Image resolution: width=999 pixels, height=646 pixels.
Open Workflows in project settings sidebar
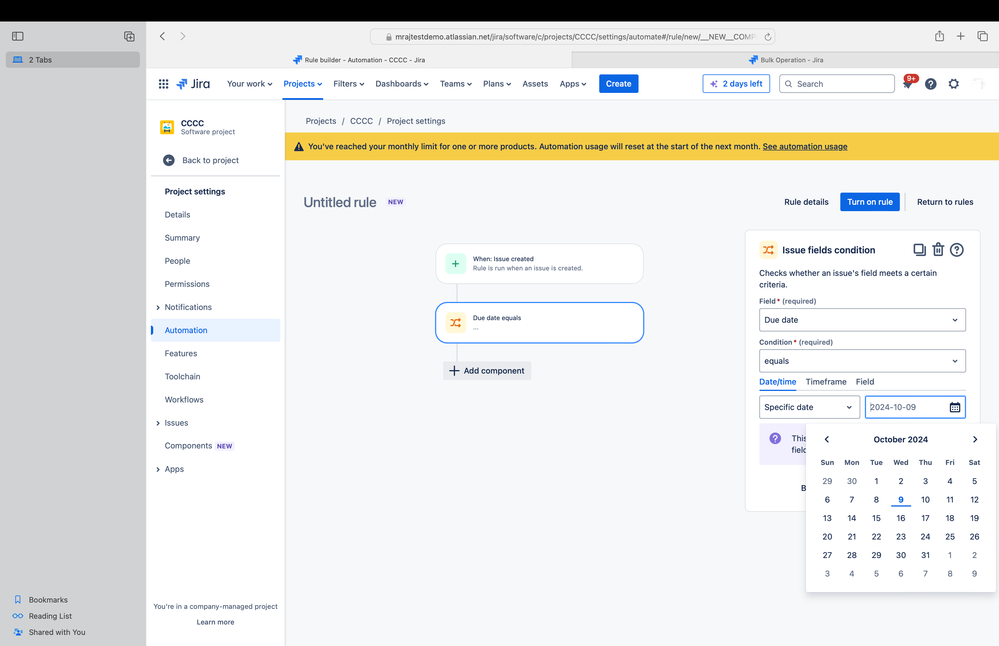(x=184, y=399)
